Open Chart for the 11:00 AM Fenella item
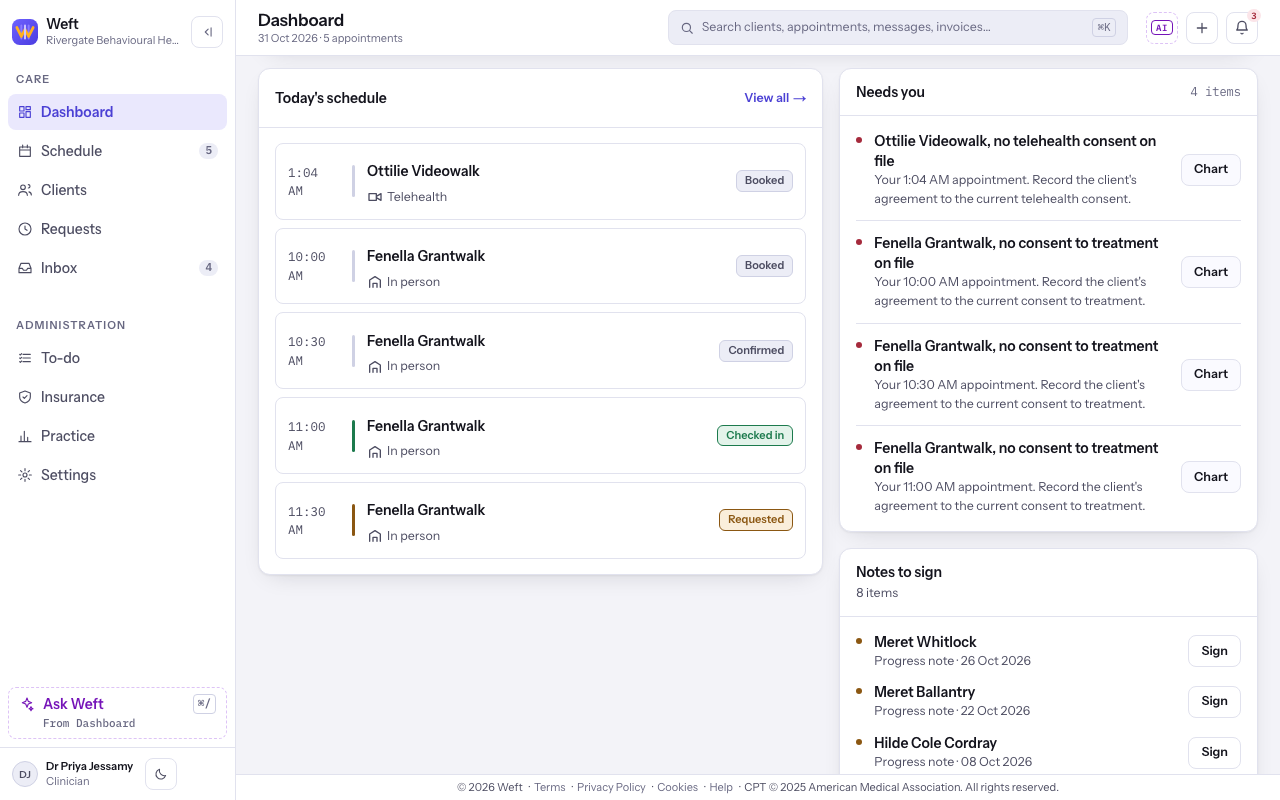 (1211, 477)
